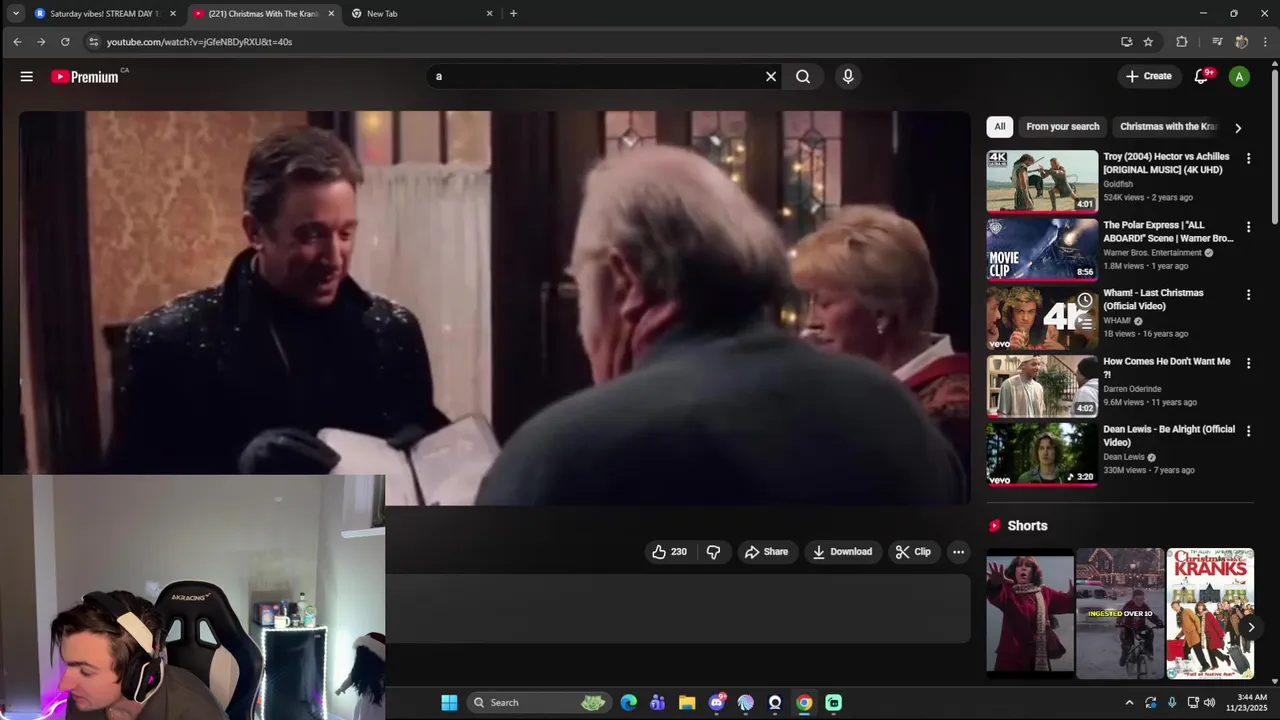
Task: Open volume control in system tray
Action: coord(1210,703)
